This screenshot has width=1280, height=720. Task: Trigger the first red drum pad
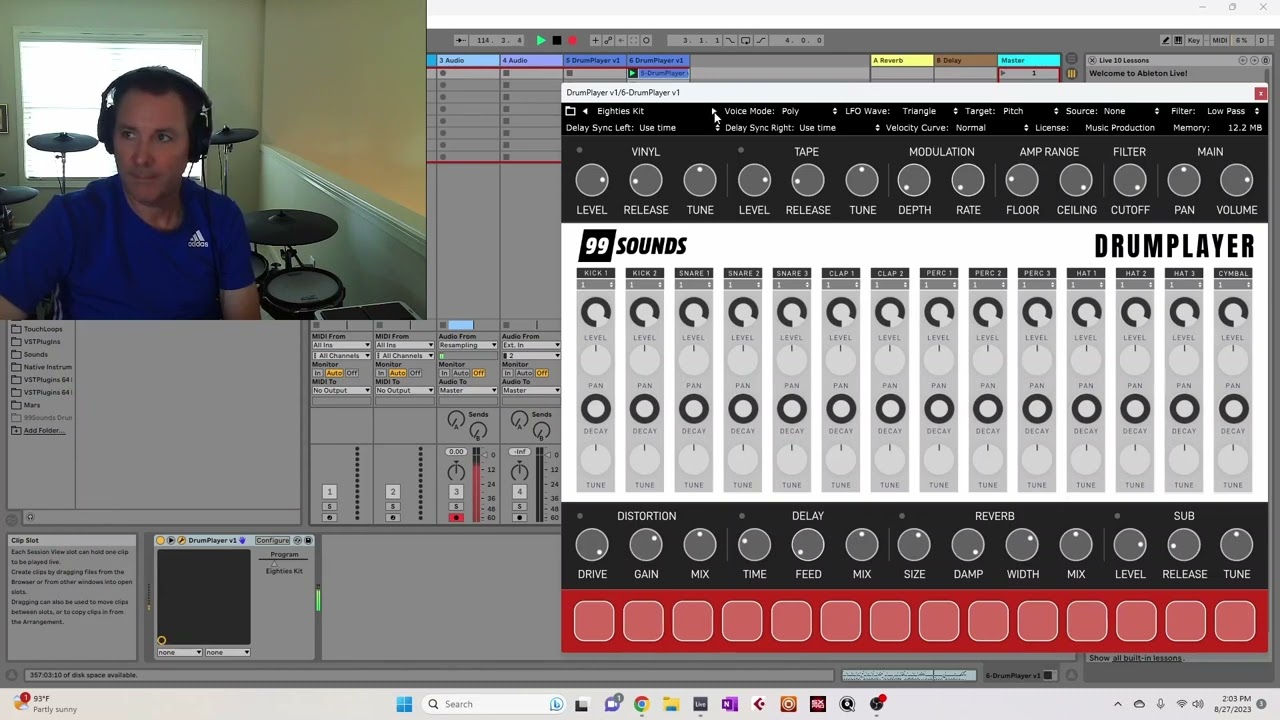point(594,621)
